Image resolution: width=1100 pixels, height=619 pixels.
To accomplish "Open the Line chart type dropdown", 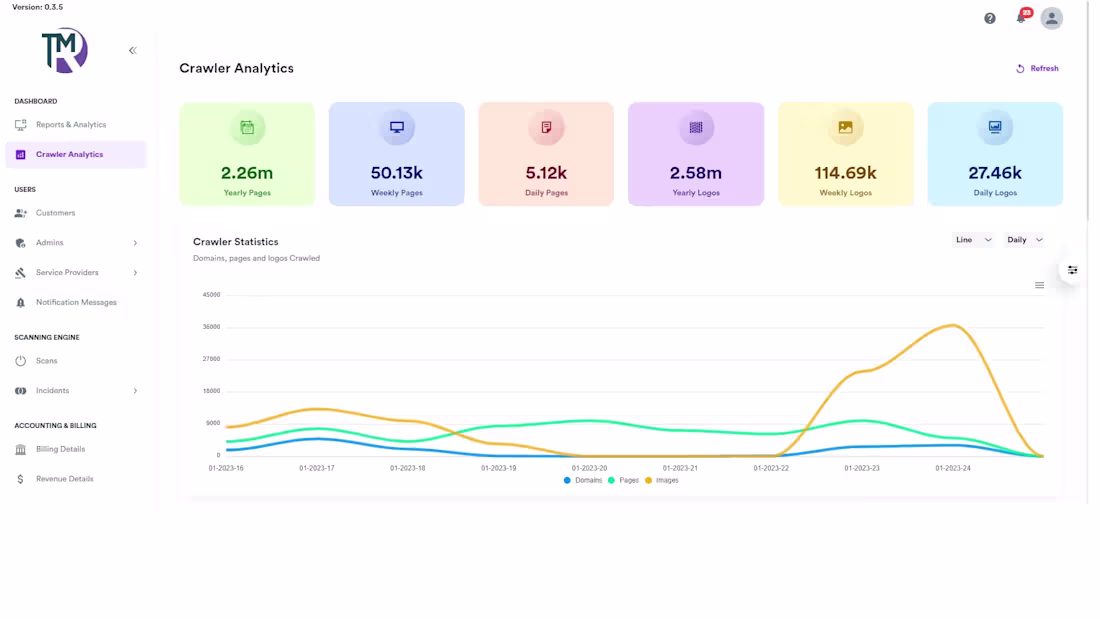I will [x=973, y=240].
